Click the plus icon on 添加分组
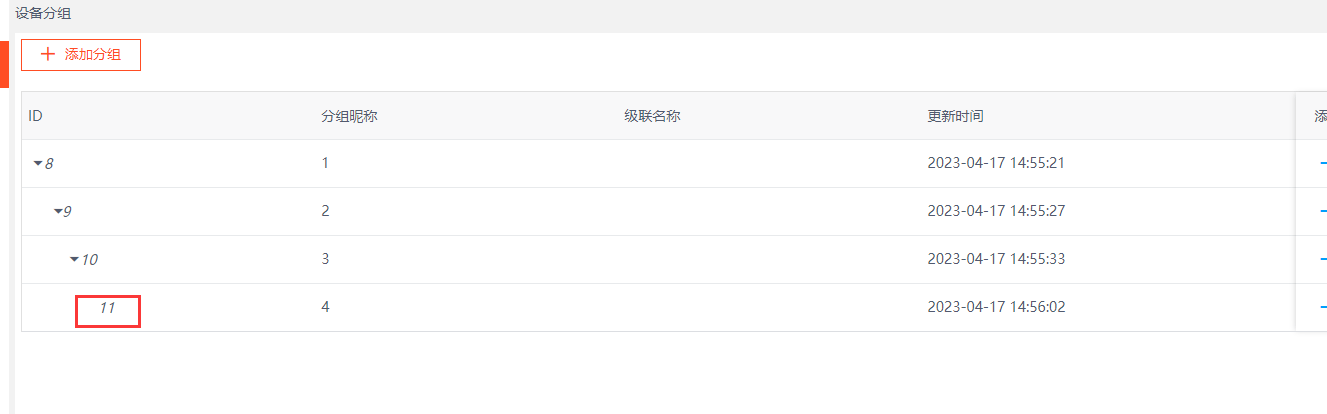The height and width of the screenshot is (414, 1327). (47, 55)
